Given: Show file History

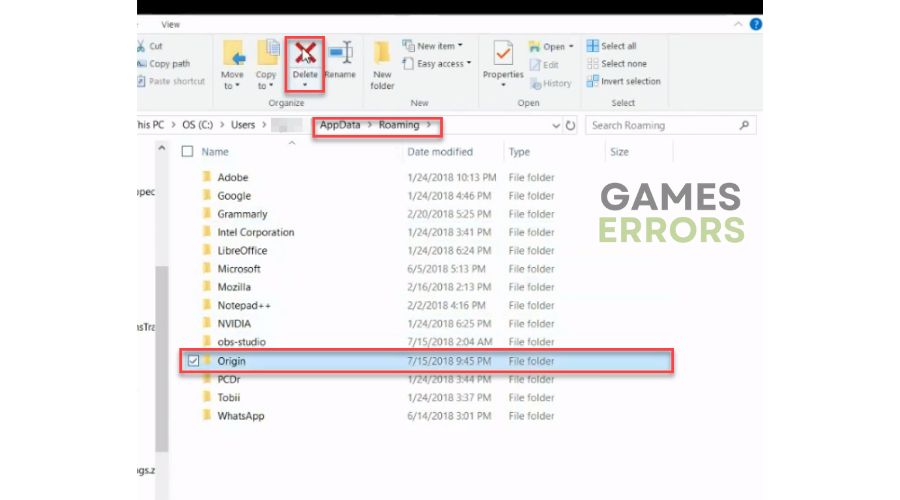Looking at the screenshot, I should (550, 84).
